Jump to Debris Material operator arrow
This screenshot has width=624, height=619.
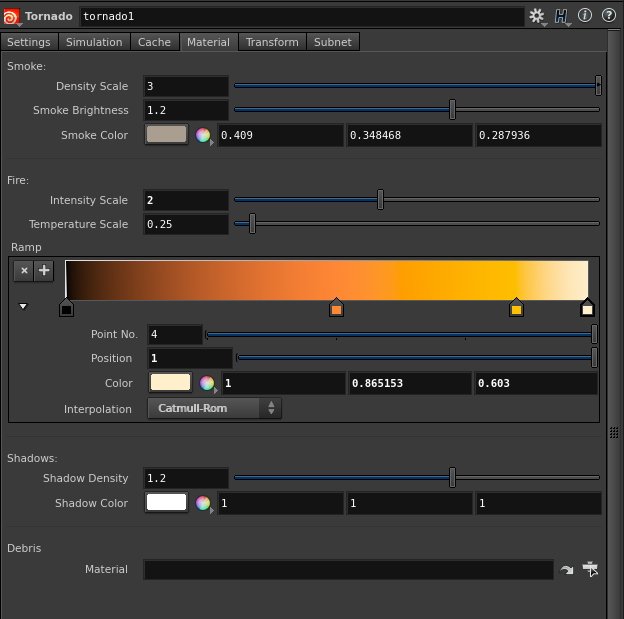pos(567,570)
